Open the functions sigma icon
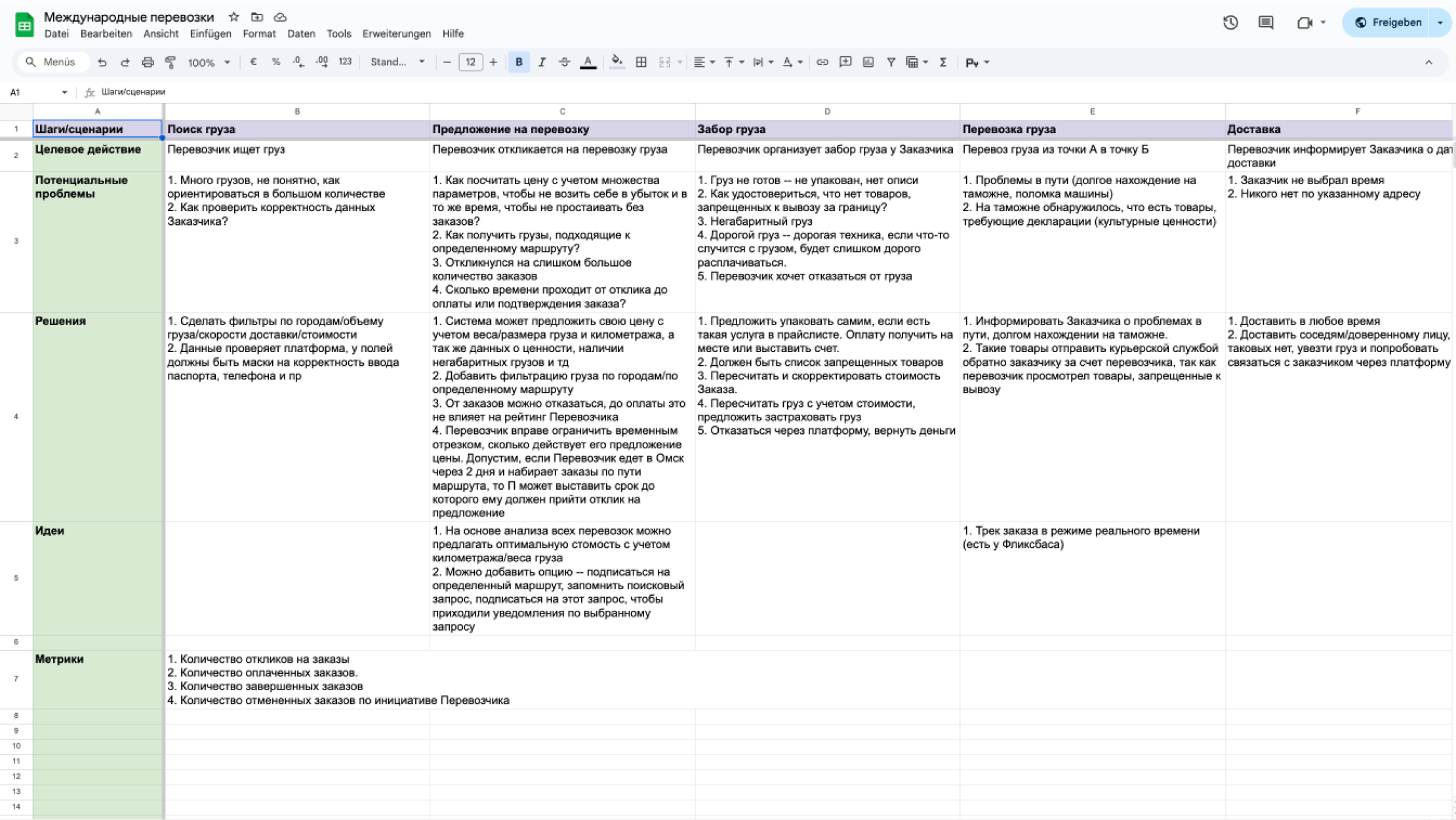Image resolution: width=1456 pixels, height=820 pixels. click(942, 62)
